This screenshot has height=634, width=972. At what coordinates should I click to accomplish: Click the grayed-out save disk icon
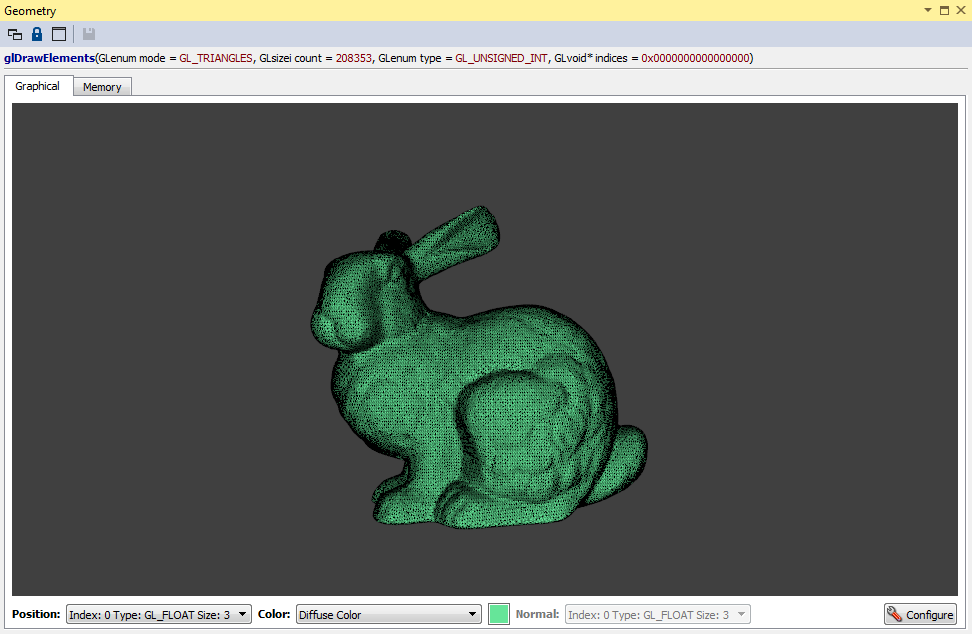coord(89,34)
